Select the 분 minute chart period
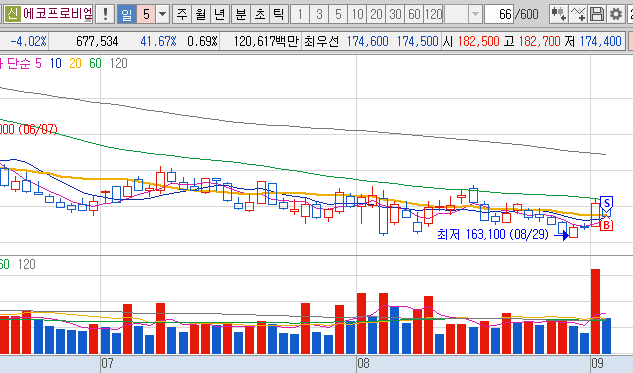This screenshot has height=373, width=633. (x=241, y=15)
